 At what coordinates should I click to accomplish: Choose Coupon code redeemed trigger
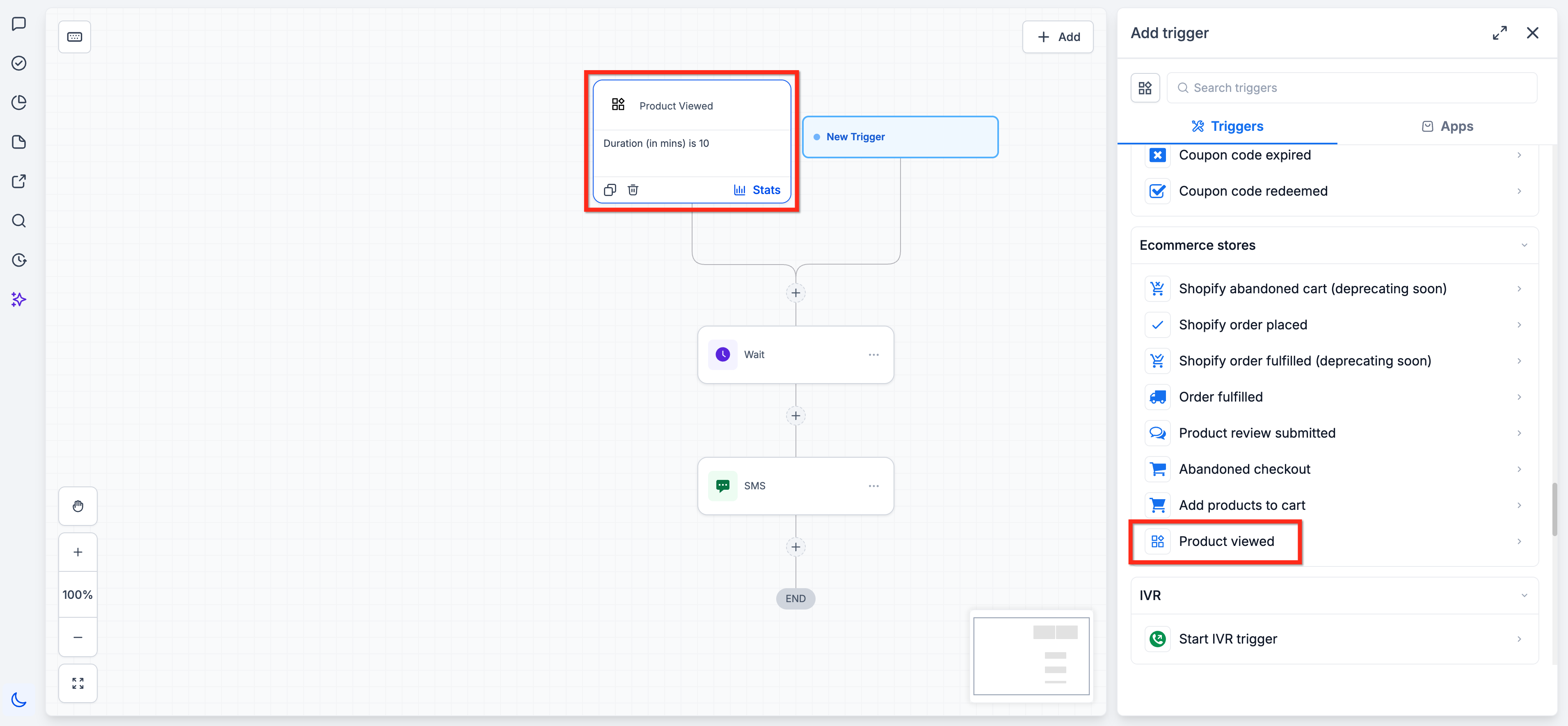tap(1334, 191)
